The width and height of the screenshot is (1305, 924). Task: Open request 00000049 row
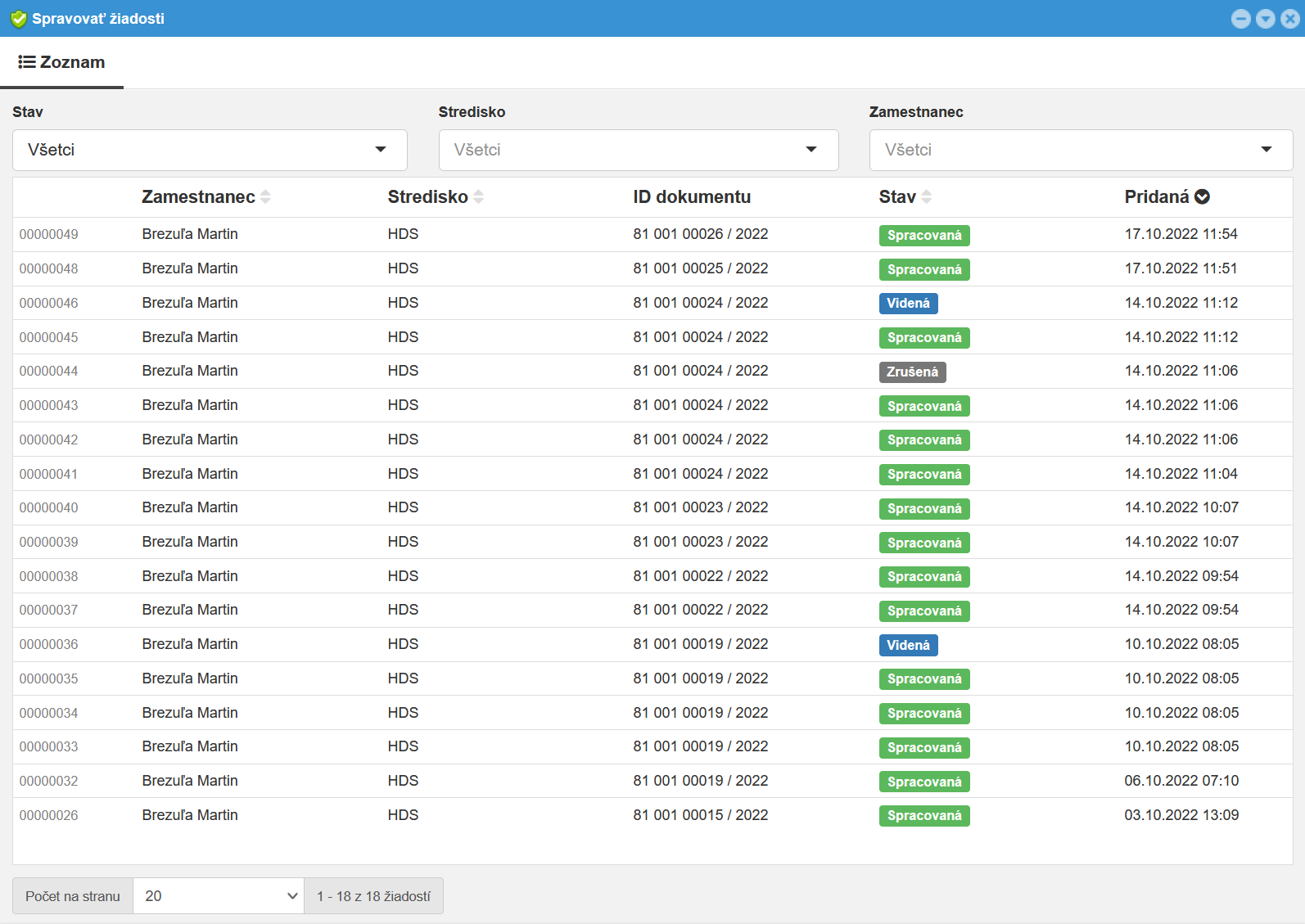pyautogui.click(x=49, y=235)
